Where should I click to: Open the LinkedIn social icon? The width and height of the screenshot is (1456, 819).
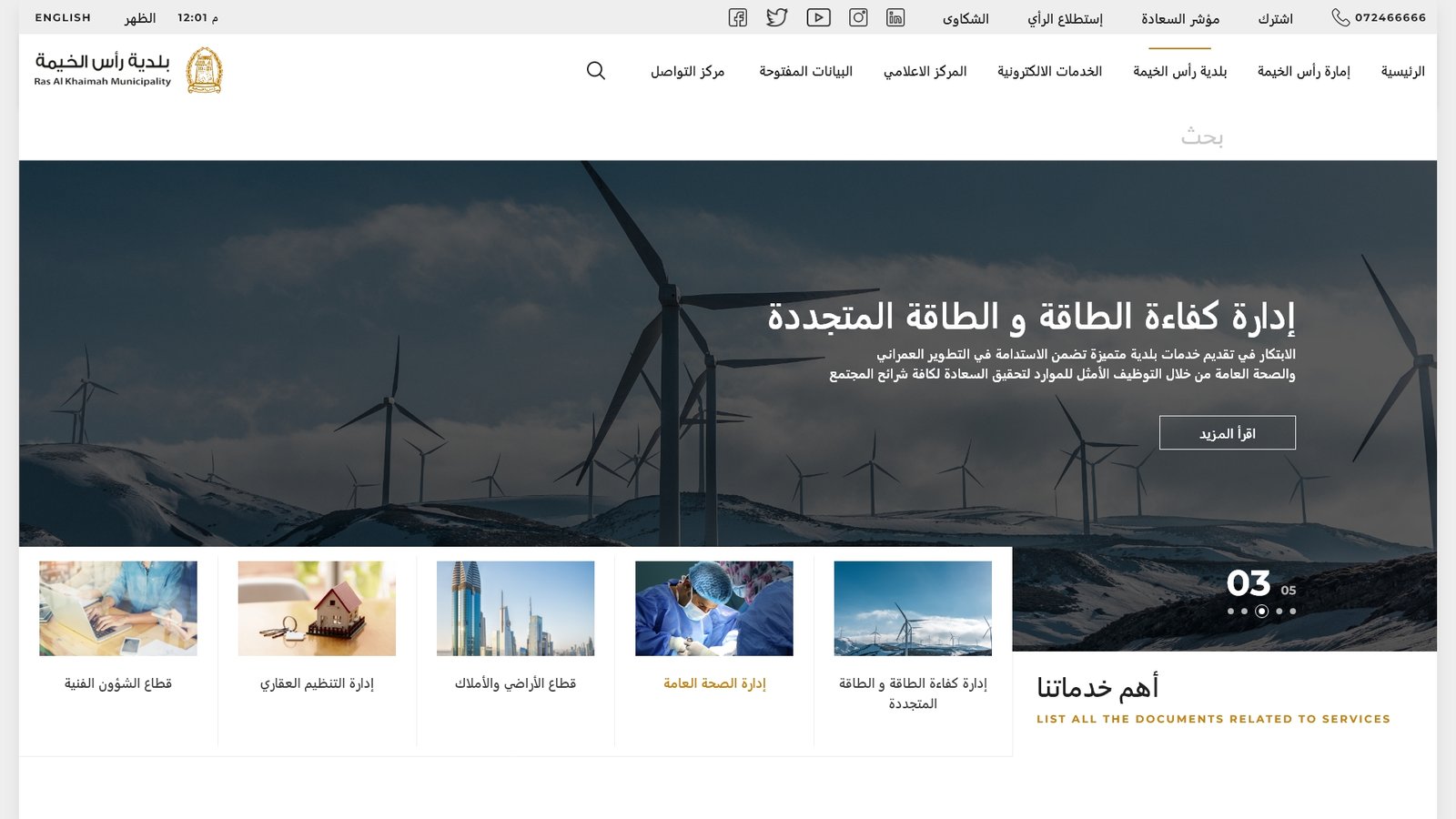[x=895, y=17]
